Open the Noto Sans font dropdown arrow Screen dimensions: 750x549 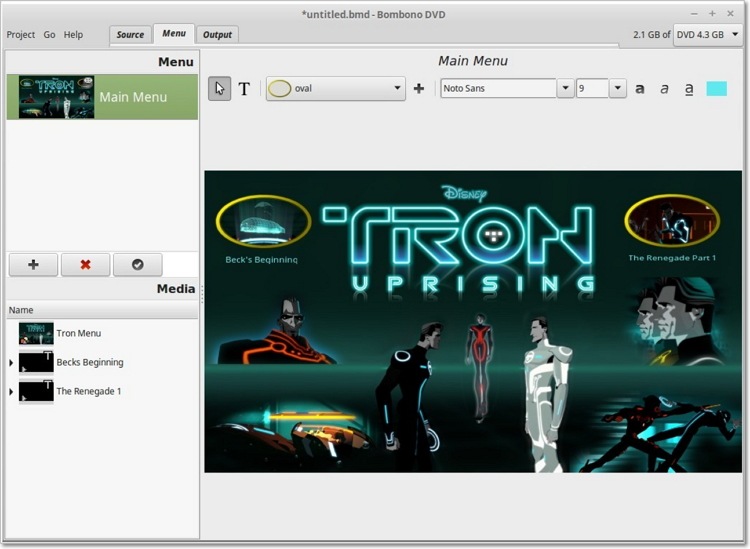(565, 89)
